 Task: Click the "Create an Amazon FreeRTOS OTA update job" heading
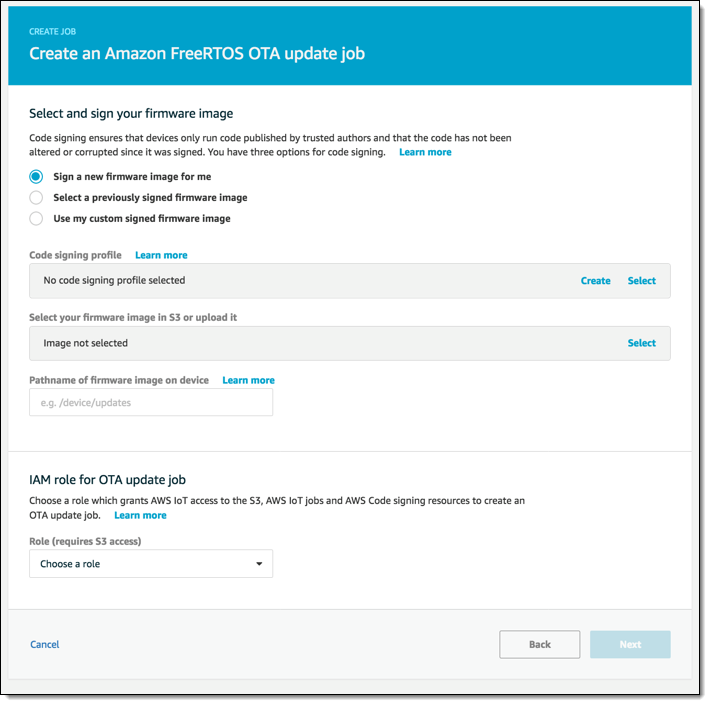point(197,53)
